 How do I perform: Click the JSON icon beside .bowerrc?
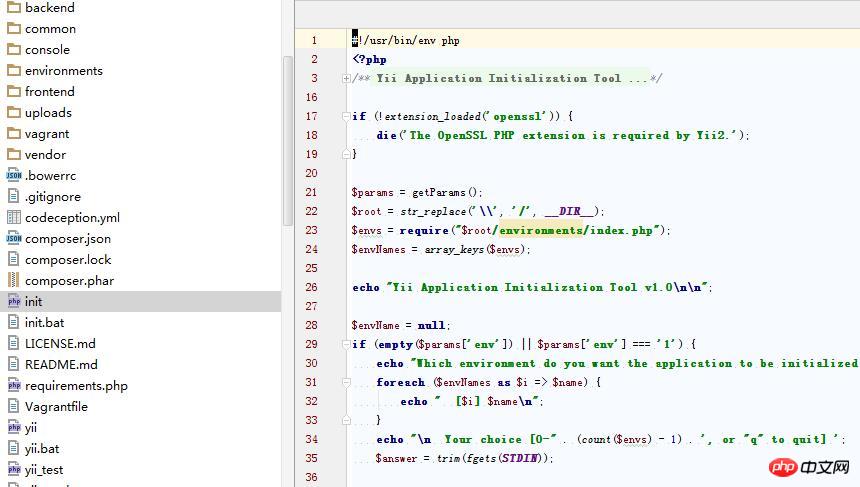(x=14, y=175)
